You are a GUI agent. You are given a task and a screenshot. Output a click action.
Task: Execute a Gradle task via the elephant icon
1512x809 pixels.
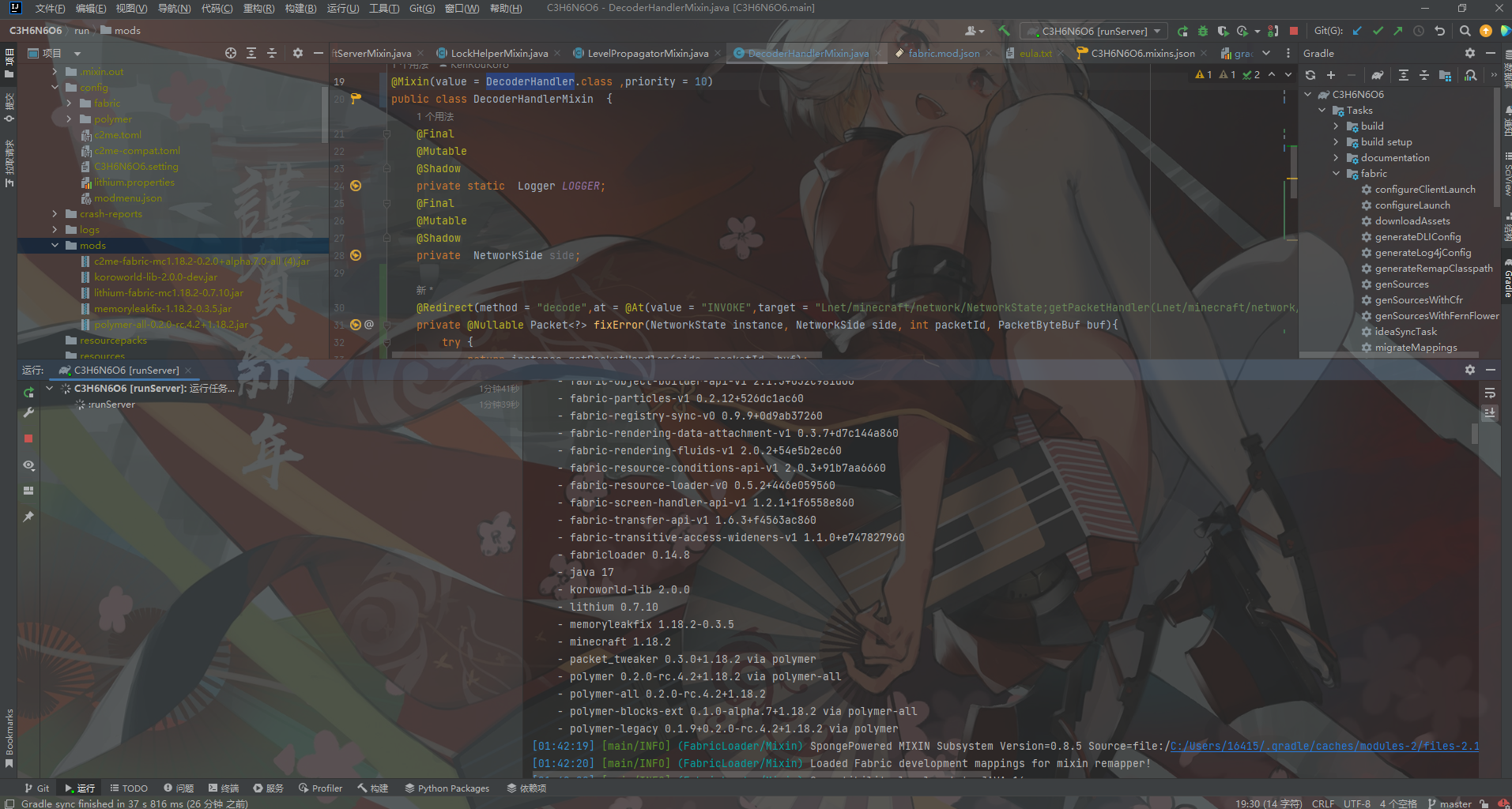click(1378, 75)
